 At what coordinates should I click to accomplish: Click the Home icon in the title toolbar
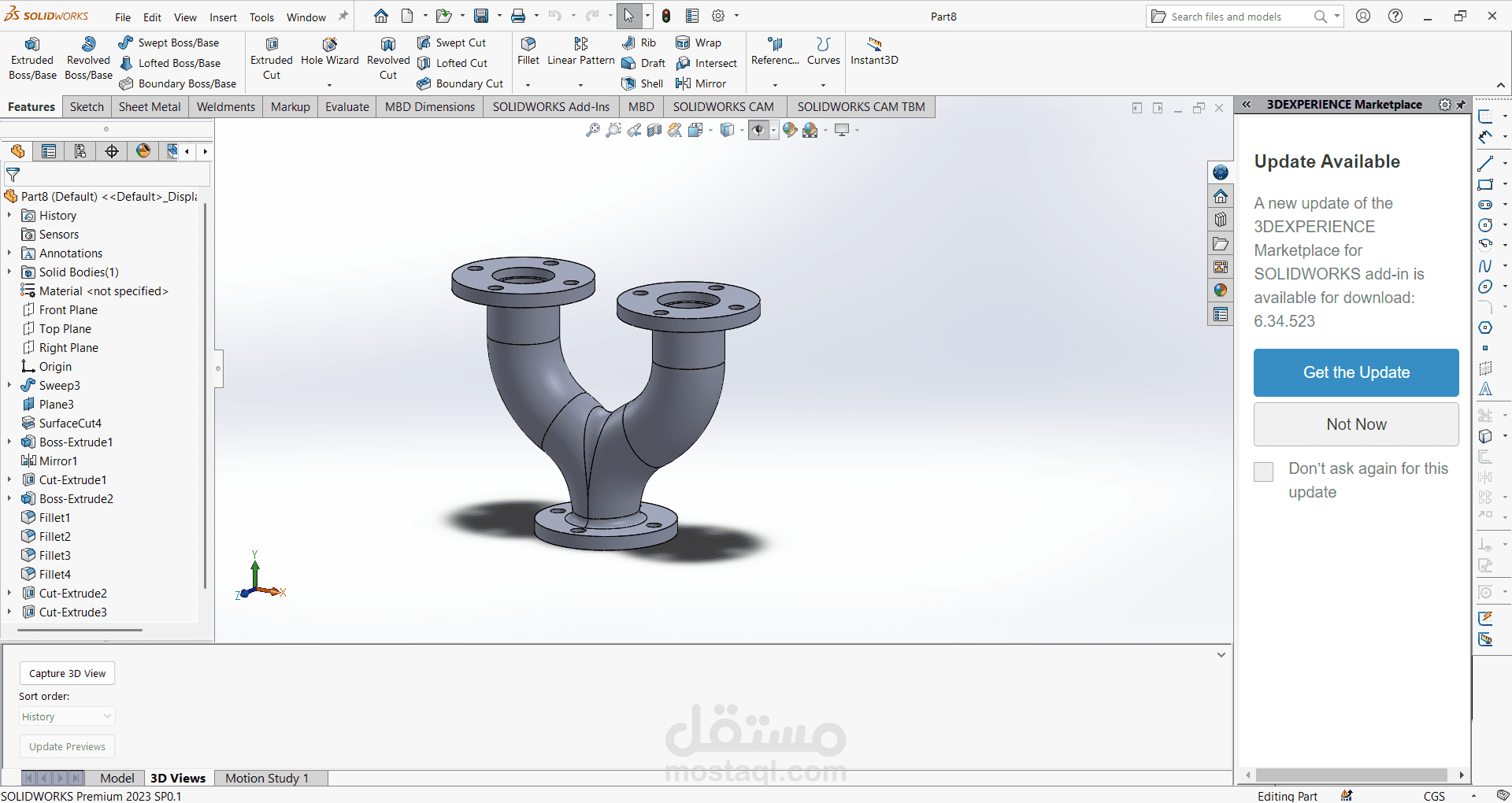(381, 16)
